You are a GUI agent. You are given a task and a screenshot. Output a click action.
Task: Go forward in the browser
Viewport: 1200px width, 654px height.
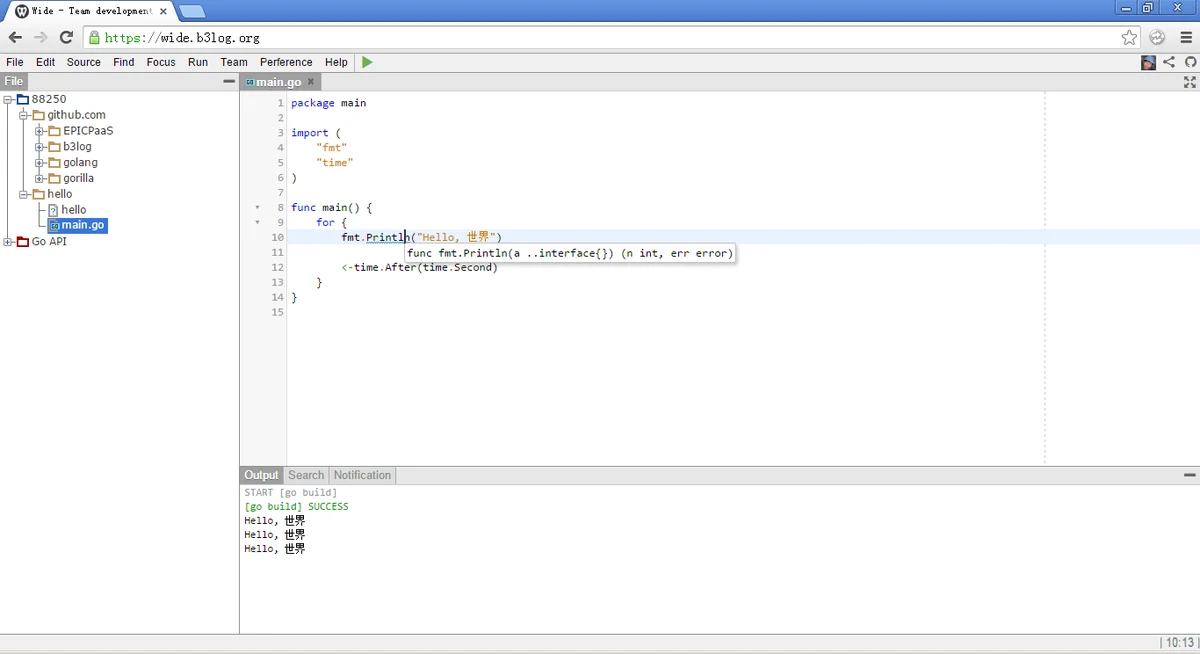pyautogui.click(x=41, y=37)
